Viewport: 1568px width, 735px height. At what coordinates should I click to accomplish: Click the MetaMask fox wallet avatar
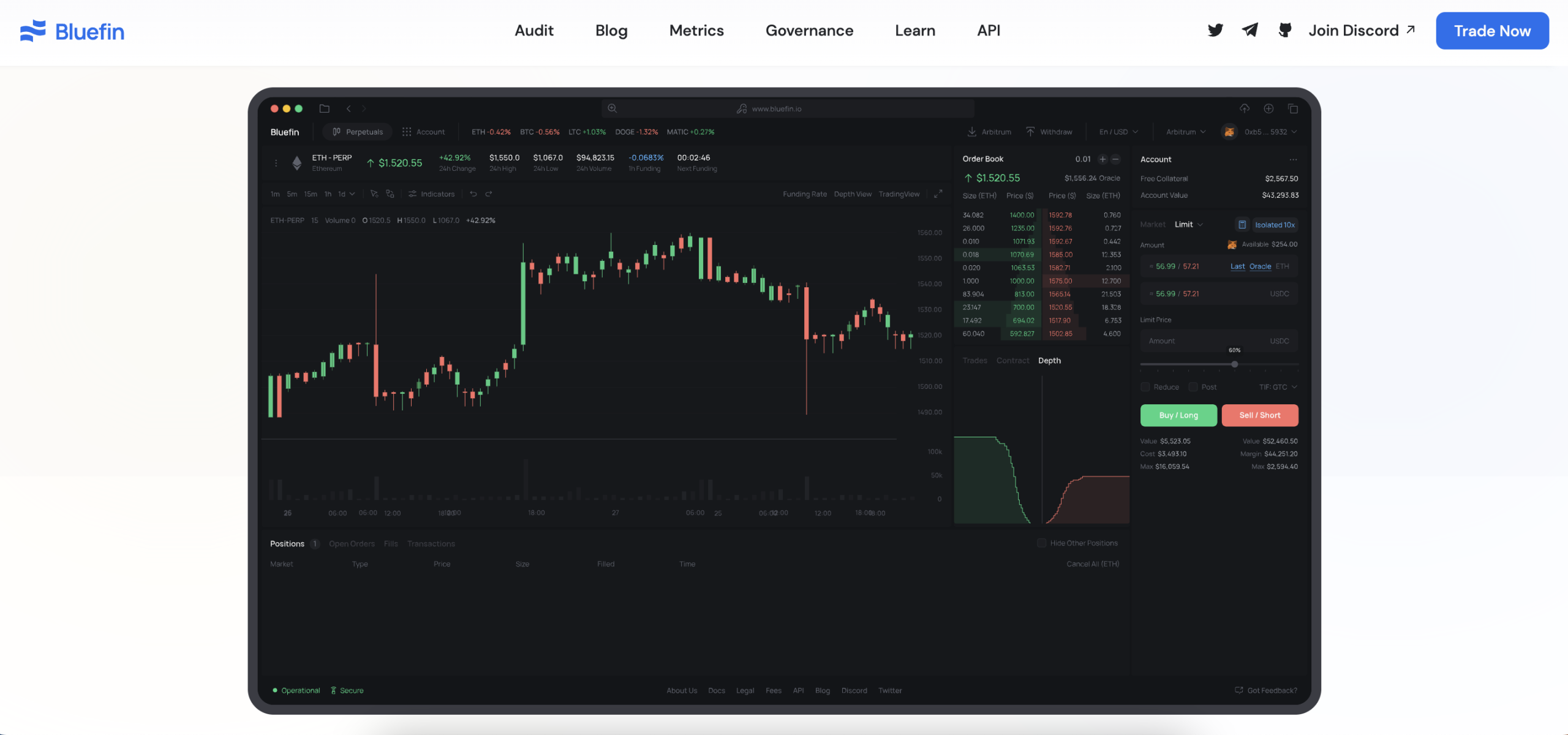[x=1229, y=132]
